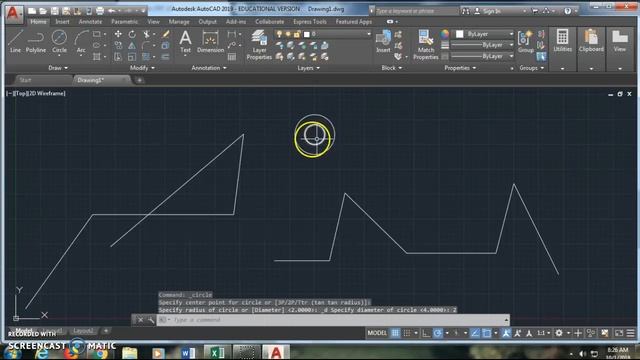640x360 pixels.
Task: Expand the Layers panel
Action: click(309, 68)
